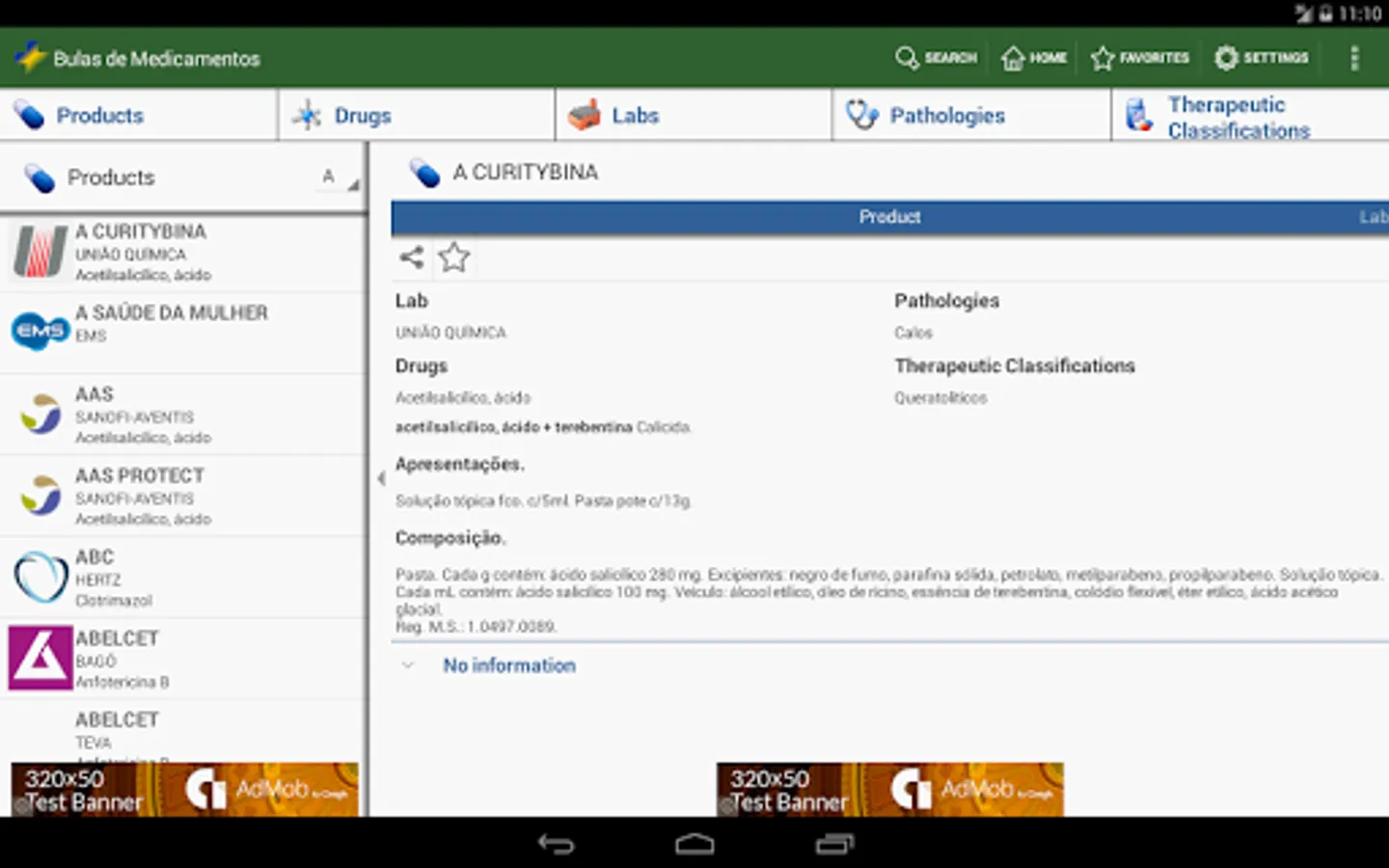Select the ABELCET Teva product entry
The width and height of the screenshot is (1389, 868).
tap(183, 733)
